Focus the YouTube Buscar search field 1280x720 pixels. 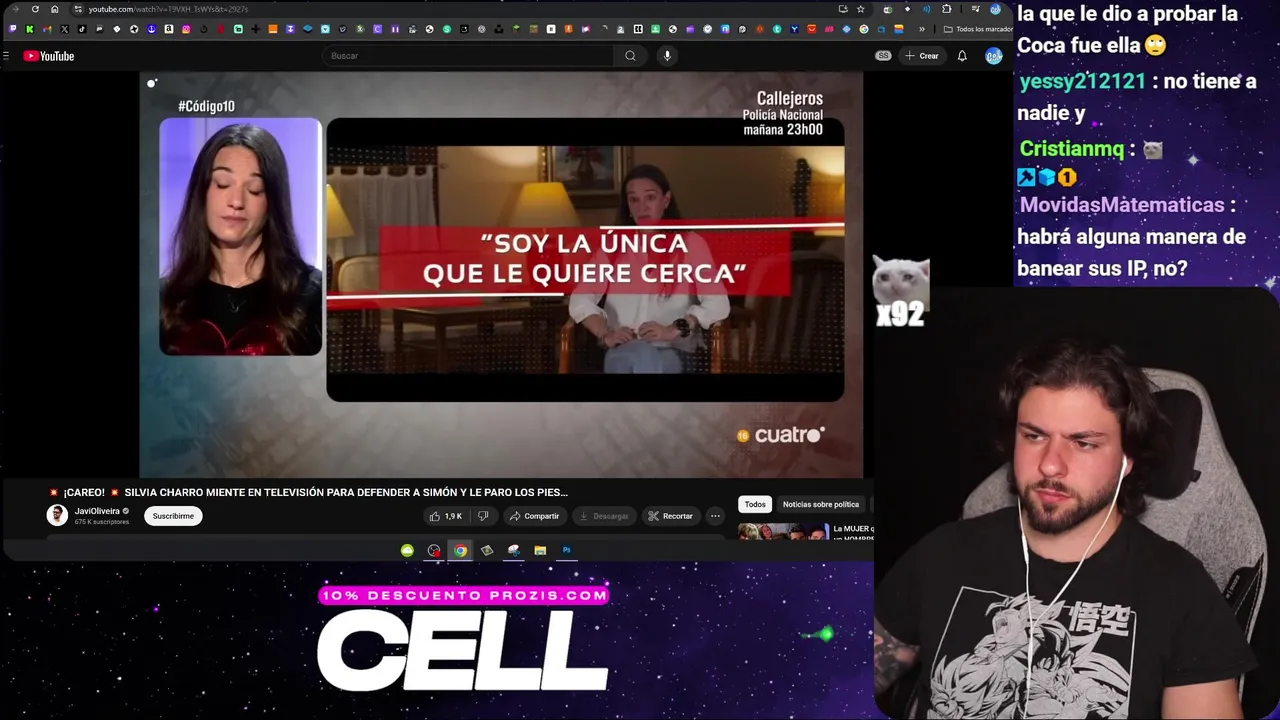click(x=468, y=56)
